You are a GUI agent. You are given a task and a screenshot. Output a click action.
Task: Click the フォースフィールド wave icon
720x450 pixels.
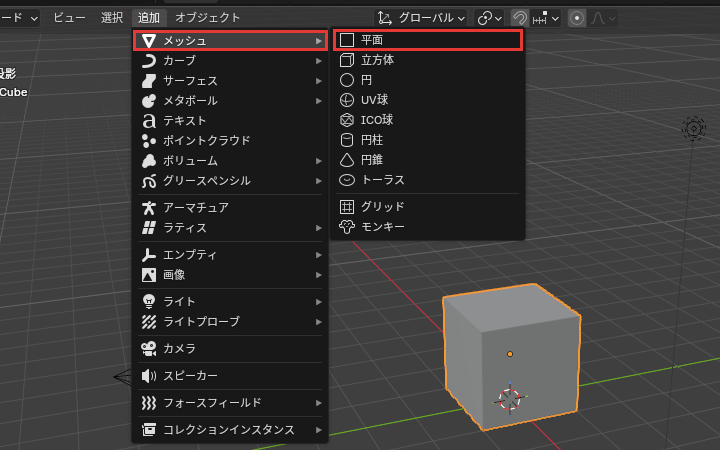click(x=148, y=403)
